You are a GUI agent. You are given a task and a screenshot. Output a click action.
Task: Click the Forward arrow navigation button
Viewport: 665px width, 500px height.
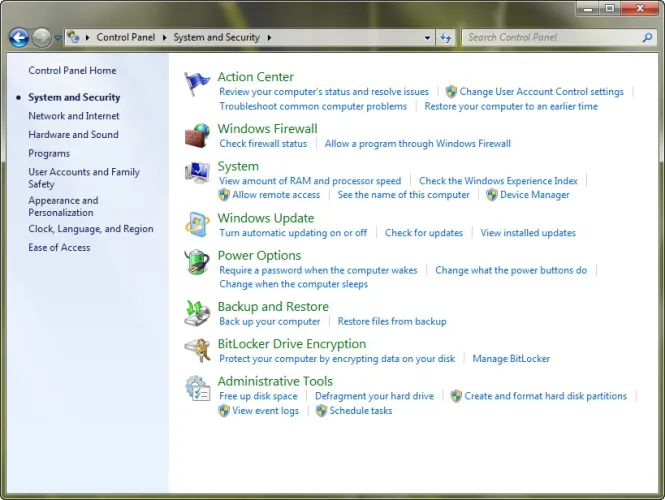click(x=42, y=38)
